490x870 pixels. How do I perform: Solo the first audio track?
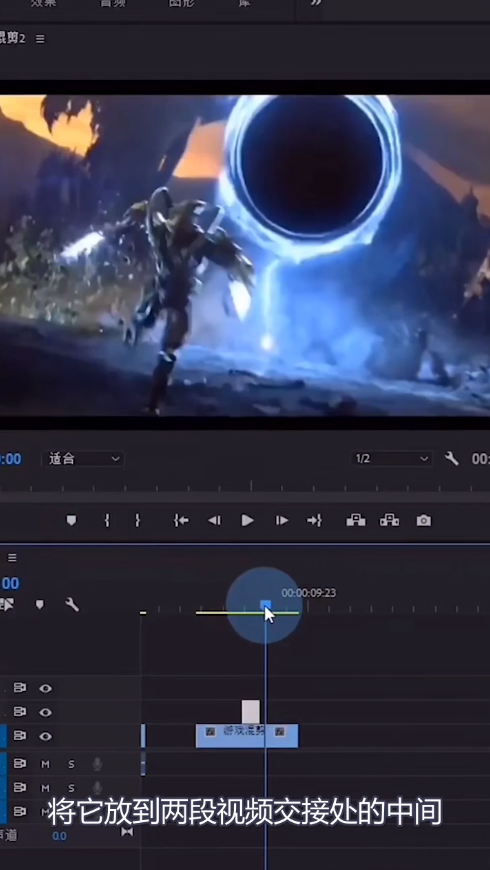point(71,765)
